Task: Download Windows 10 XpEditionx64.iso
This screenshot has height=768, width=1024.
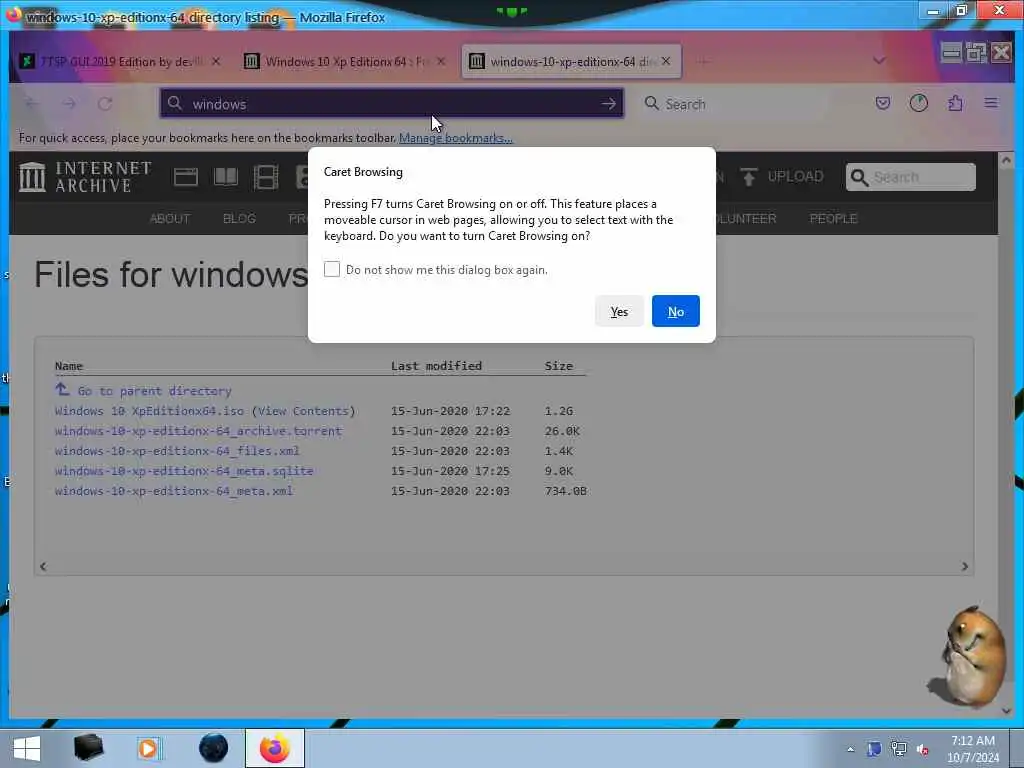Action: click(x=149, y=411)
